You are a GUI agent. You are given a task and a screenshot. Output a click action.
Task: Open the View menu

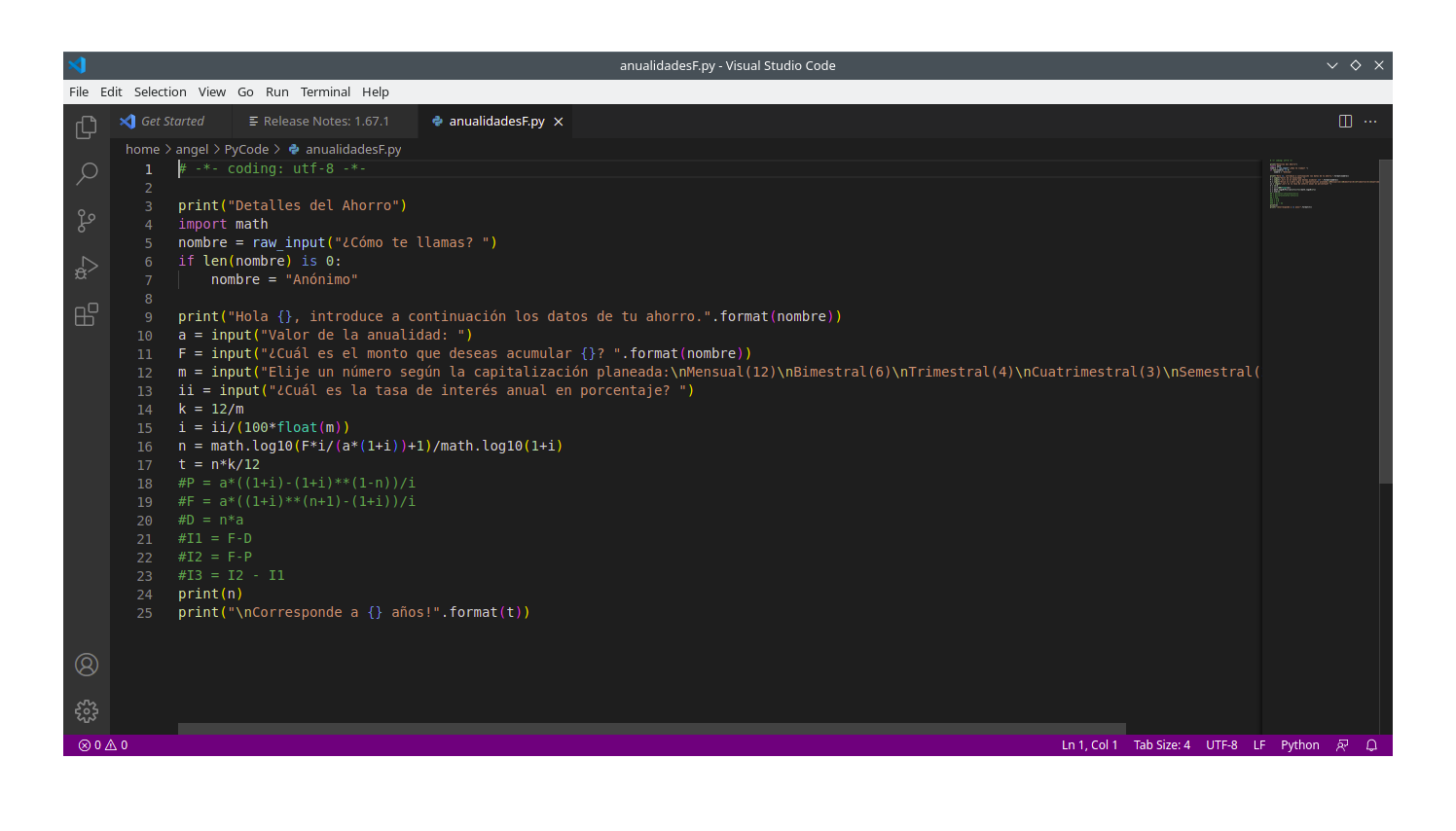point(212,92)
